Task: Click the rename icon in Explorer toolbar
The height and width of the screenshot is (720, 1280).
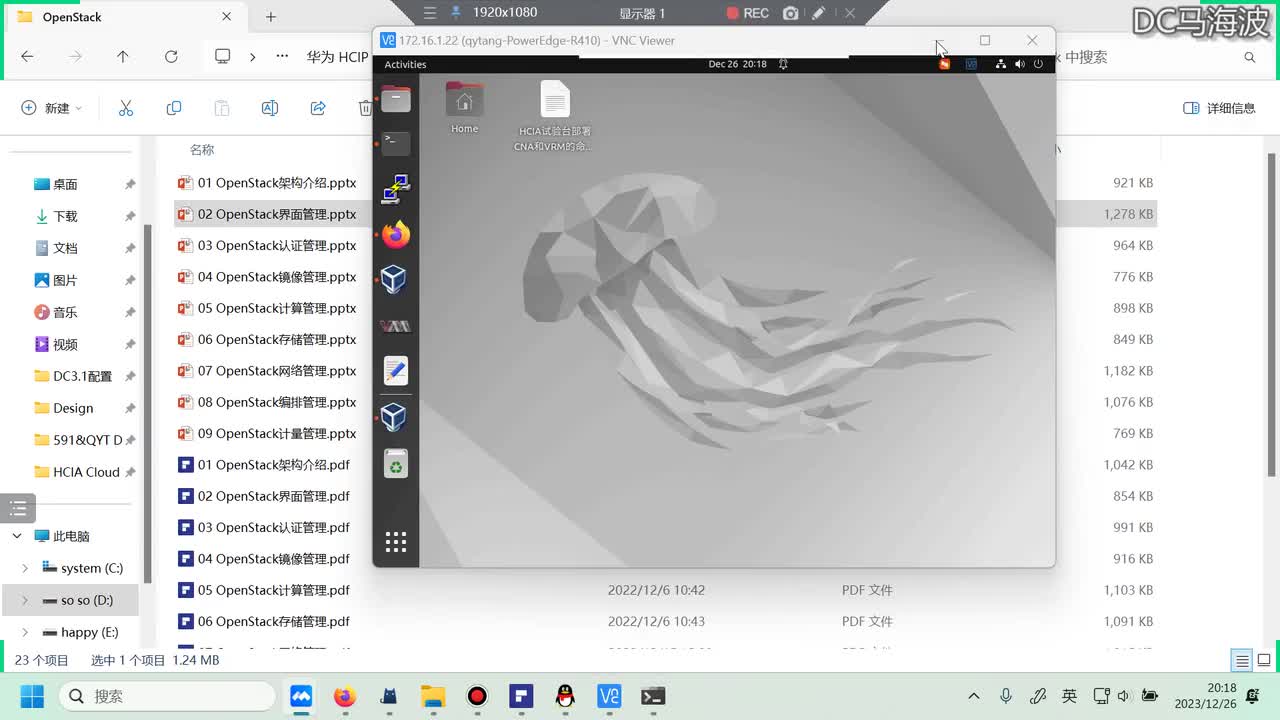Action: [270, 108]
